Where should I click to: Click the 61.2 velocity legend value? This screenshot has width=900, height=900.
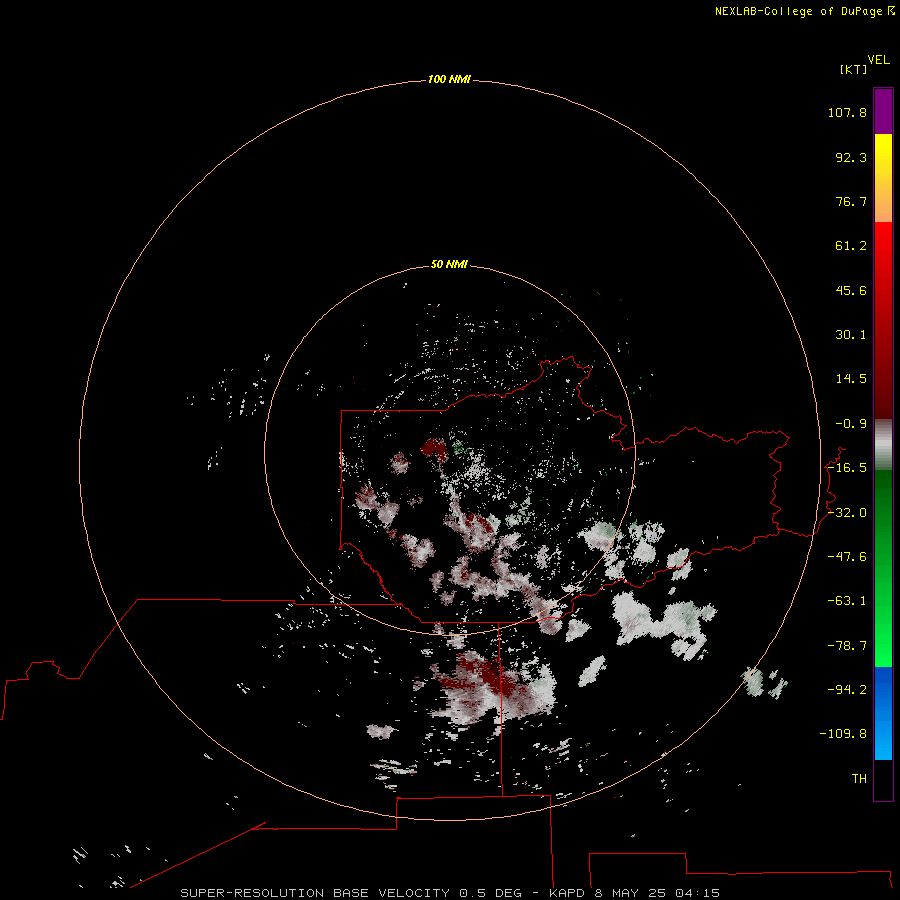click(851, 246)
